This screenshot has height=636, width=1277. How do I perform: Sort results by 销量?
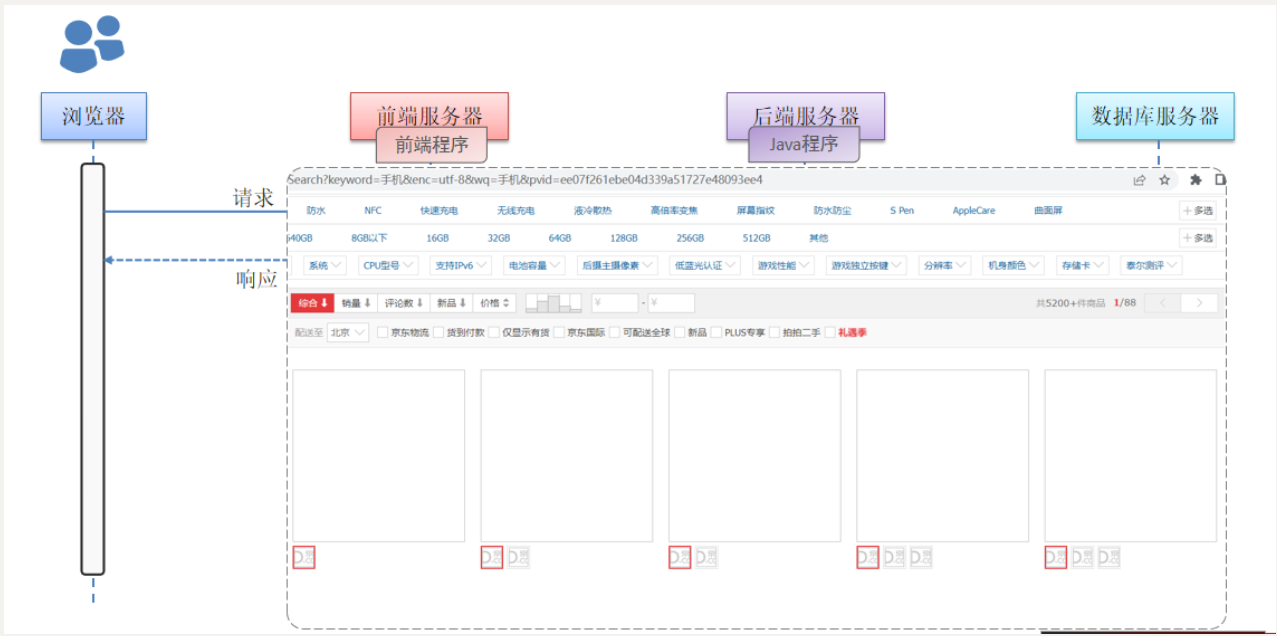click(355, 303)
